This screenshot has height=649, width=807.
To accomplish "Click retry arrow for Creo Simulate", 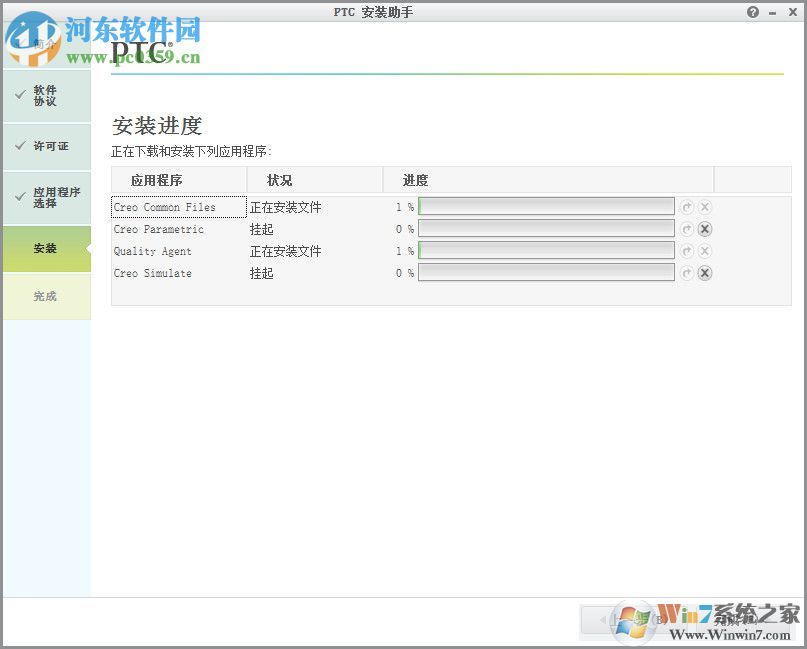I will click(x=687, y=273).
